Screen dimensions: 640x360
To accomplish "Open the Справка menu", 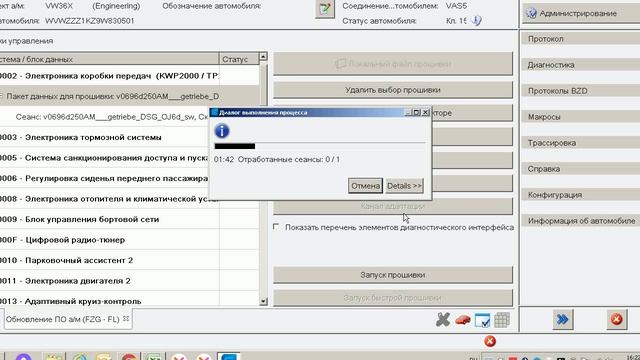I will [580, 169].
